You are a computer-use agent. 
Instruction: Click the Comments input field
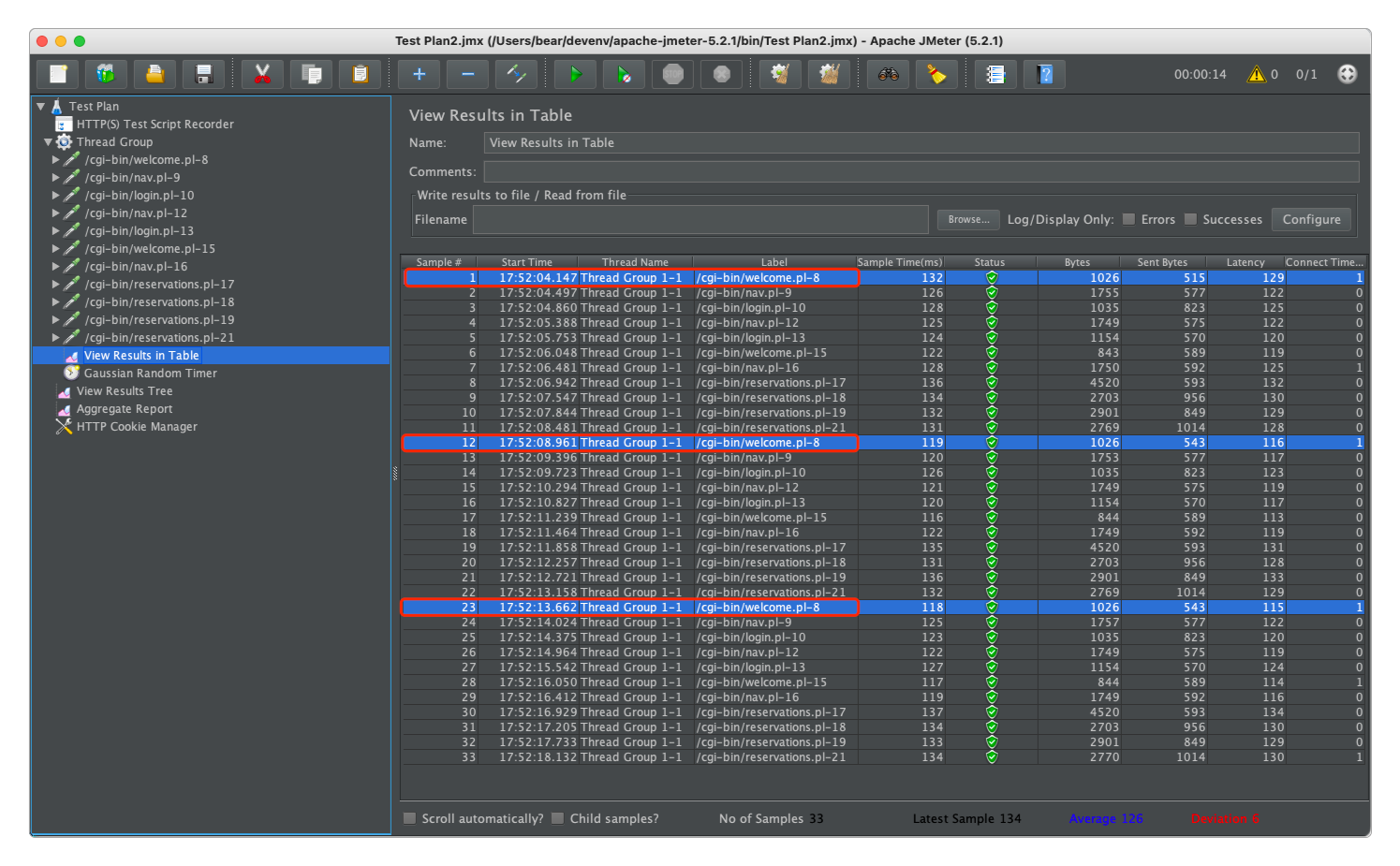click(x=921, y=171)
